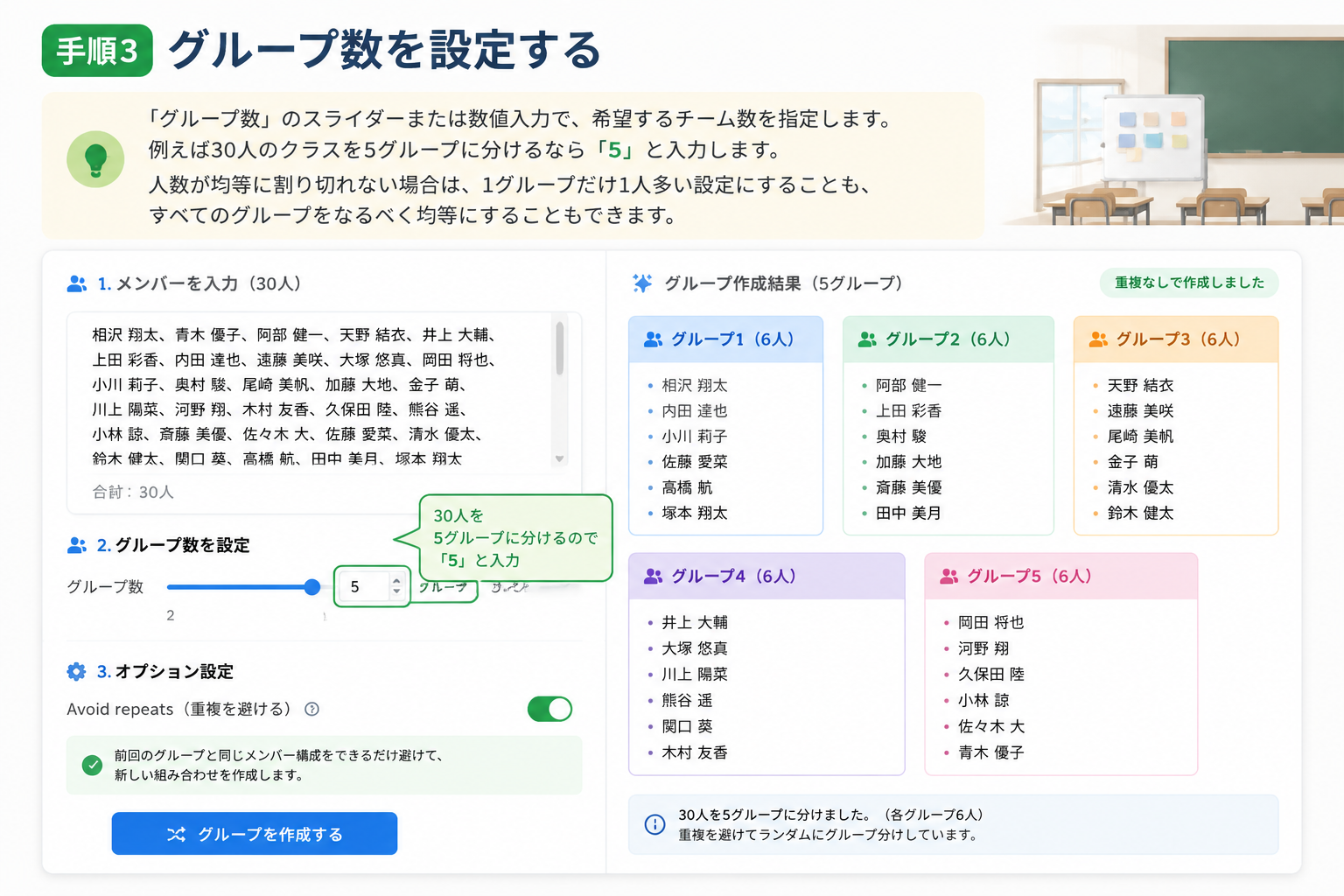Click member 小川 莉子 in グループ1
The width and height of the screenshot is (1344, 896).
(695, 437)
